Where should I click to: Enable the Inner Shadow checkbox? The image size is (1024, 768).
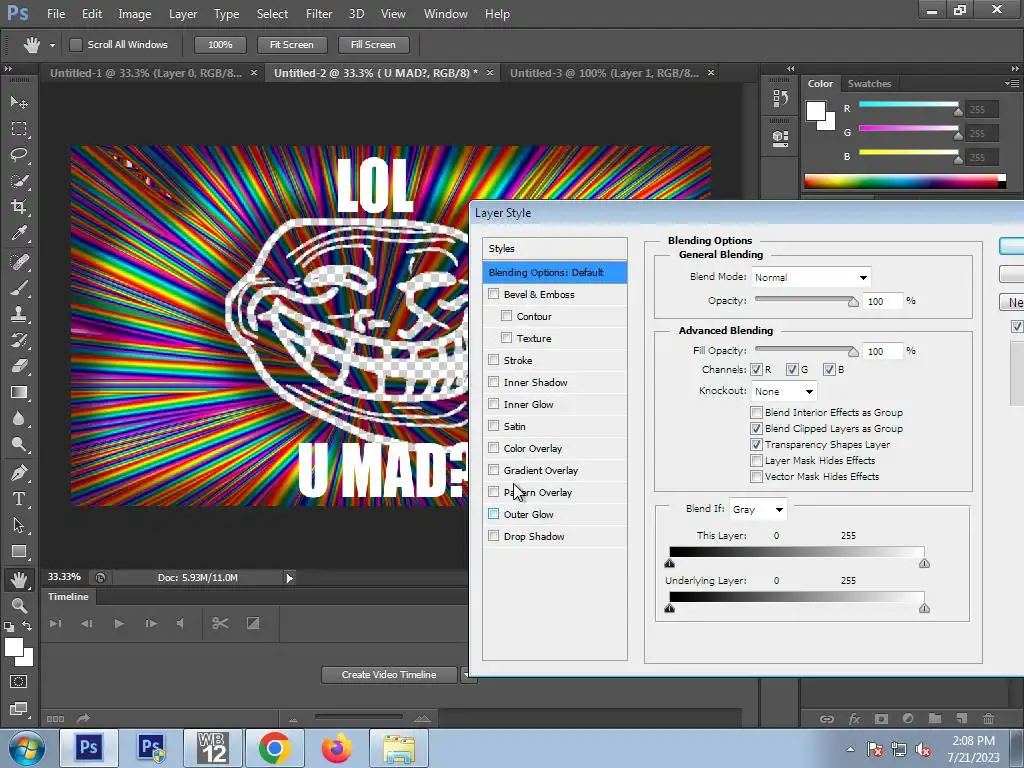494,382
